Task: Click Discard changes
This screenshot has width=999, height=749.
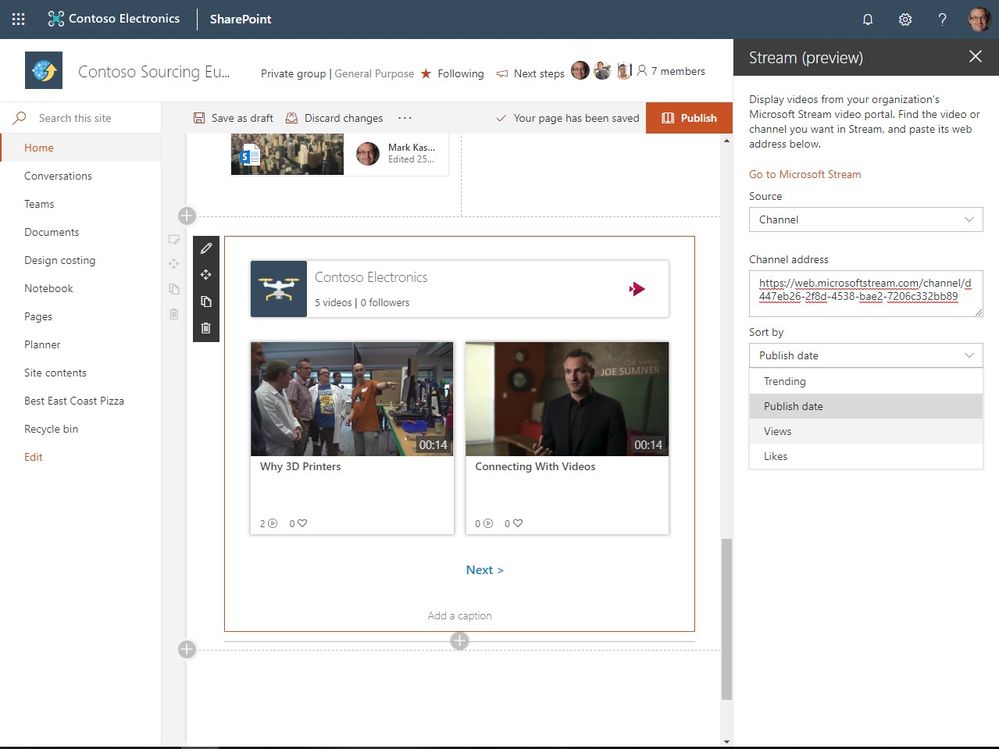Action: point(334,118)
